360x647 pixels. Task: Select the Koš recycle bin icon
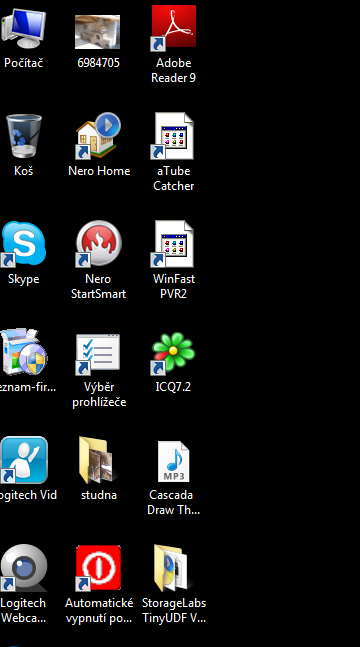click(24, 136)
